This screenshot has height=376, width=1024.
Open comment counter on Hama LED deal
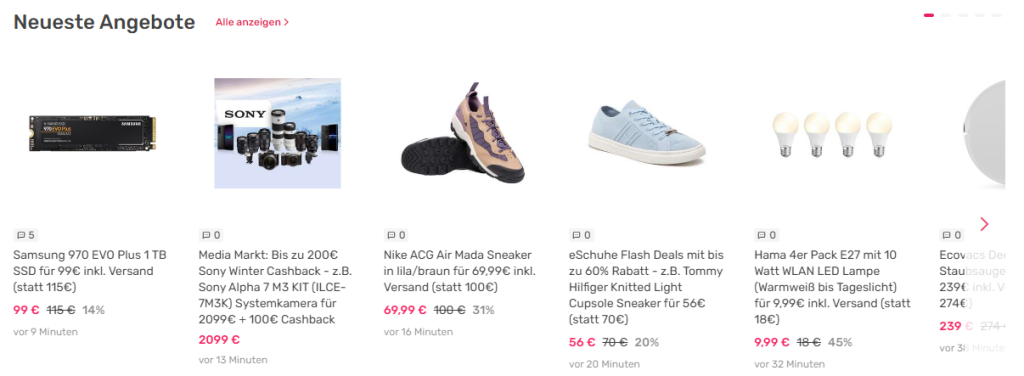click(766, 235)
